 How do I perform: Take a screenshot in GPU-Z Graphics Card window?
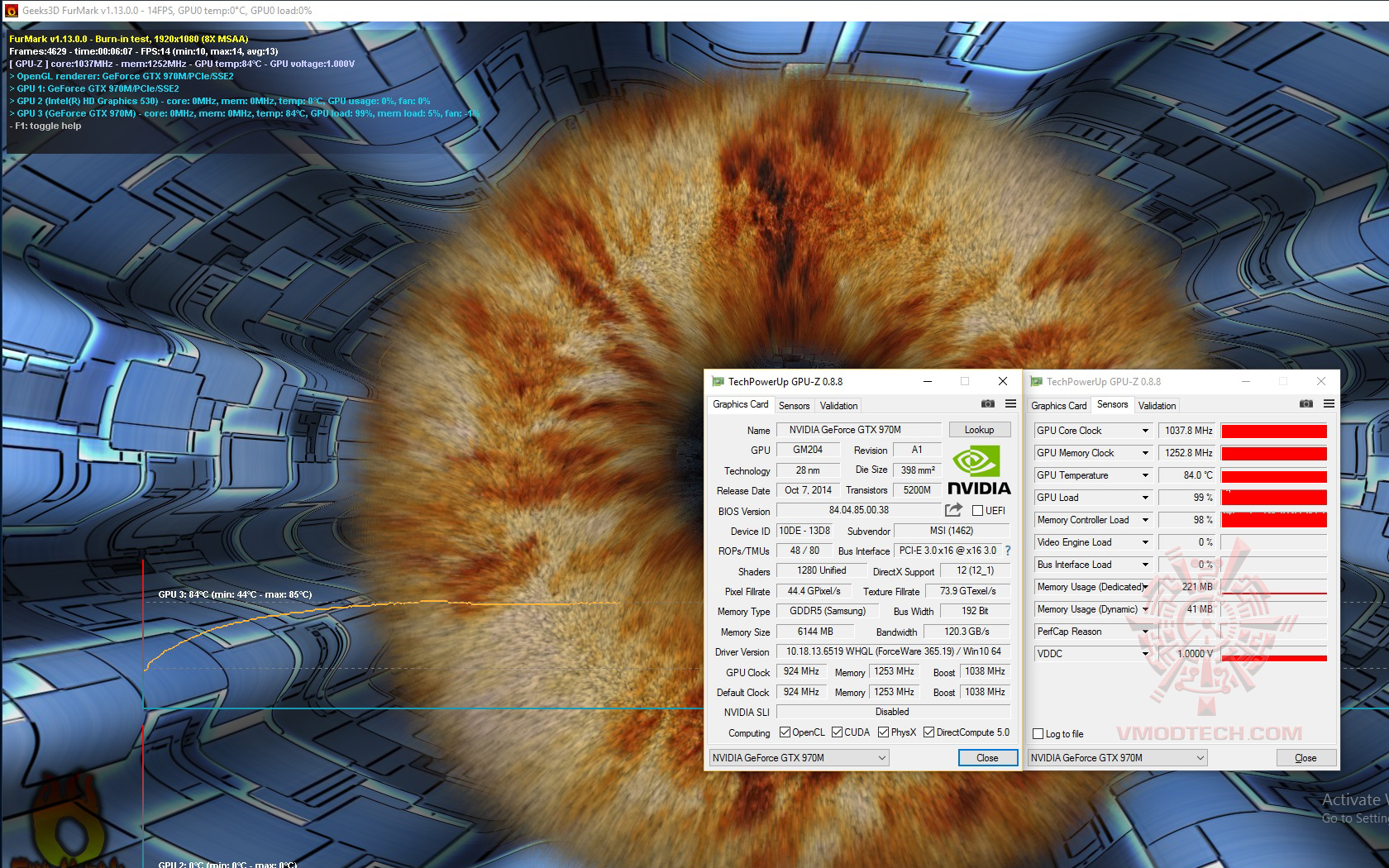[988, 404]
